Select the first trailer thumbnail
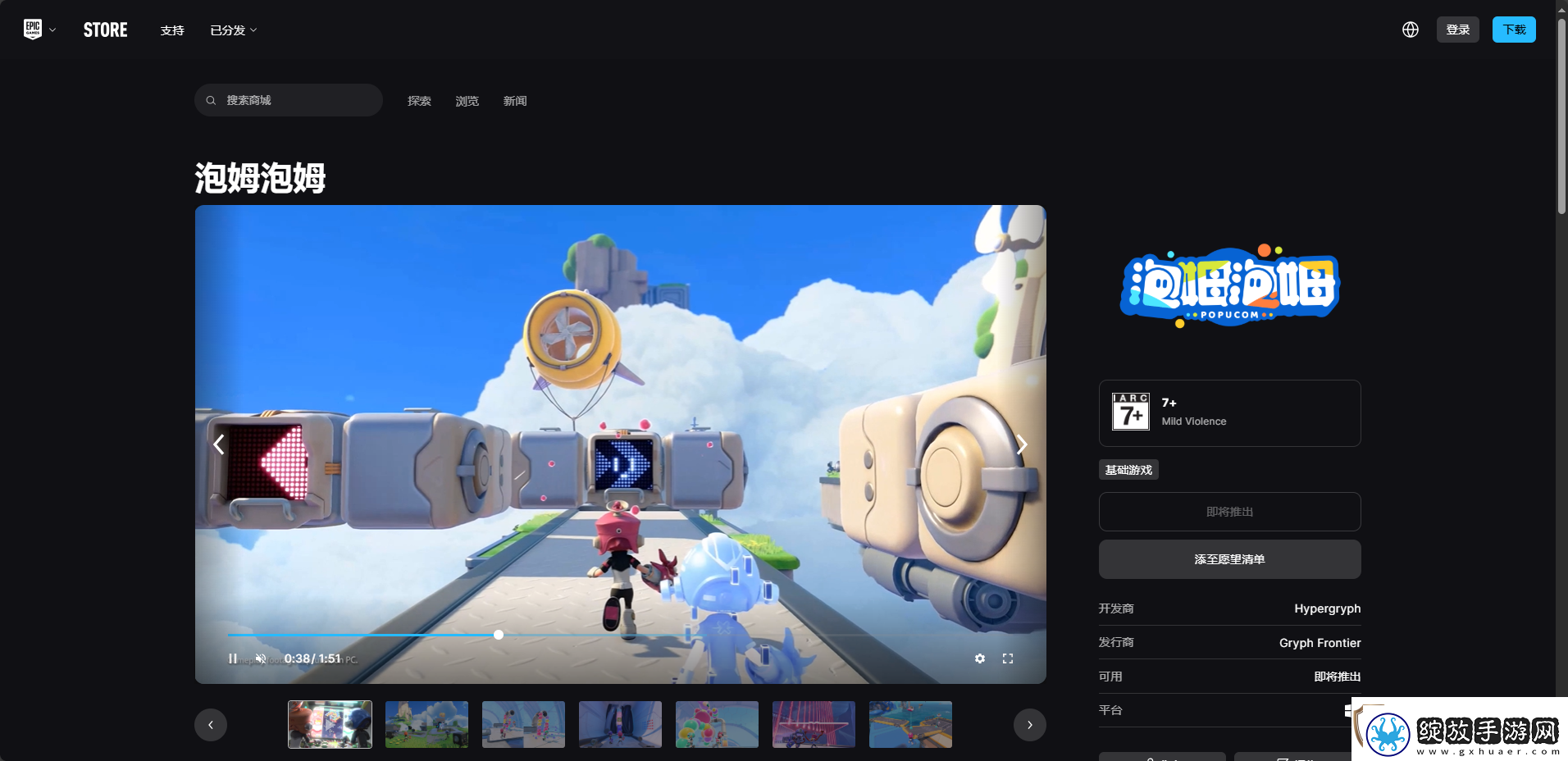The width and height of the screenshot is (1568, 761). coord(330,724)
